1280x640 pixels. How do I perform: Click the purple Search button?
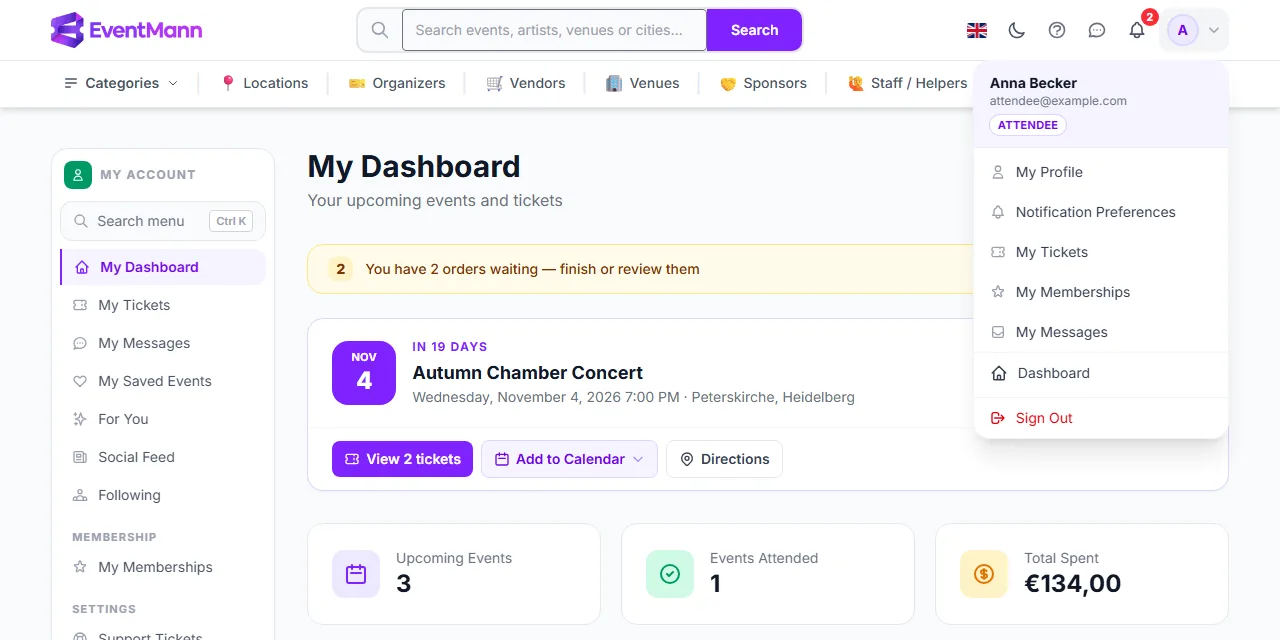point(754,30)
